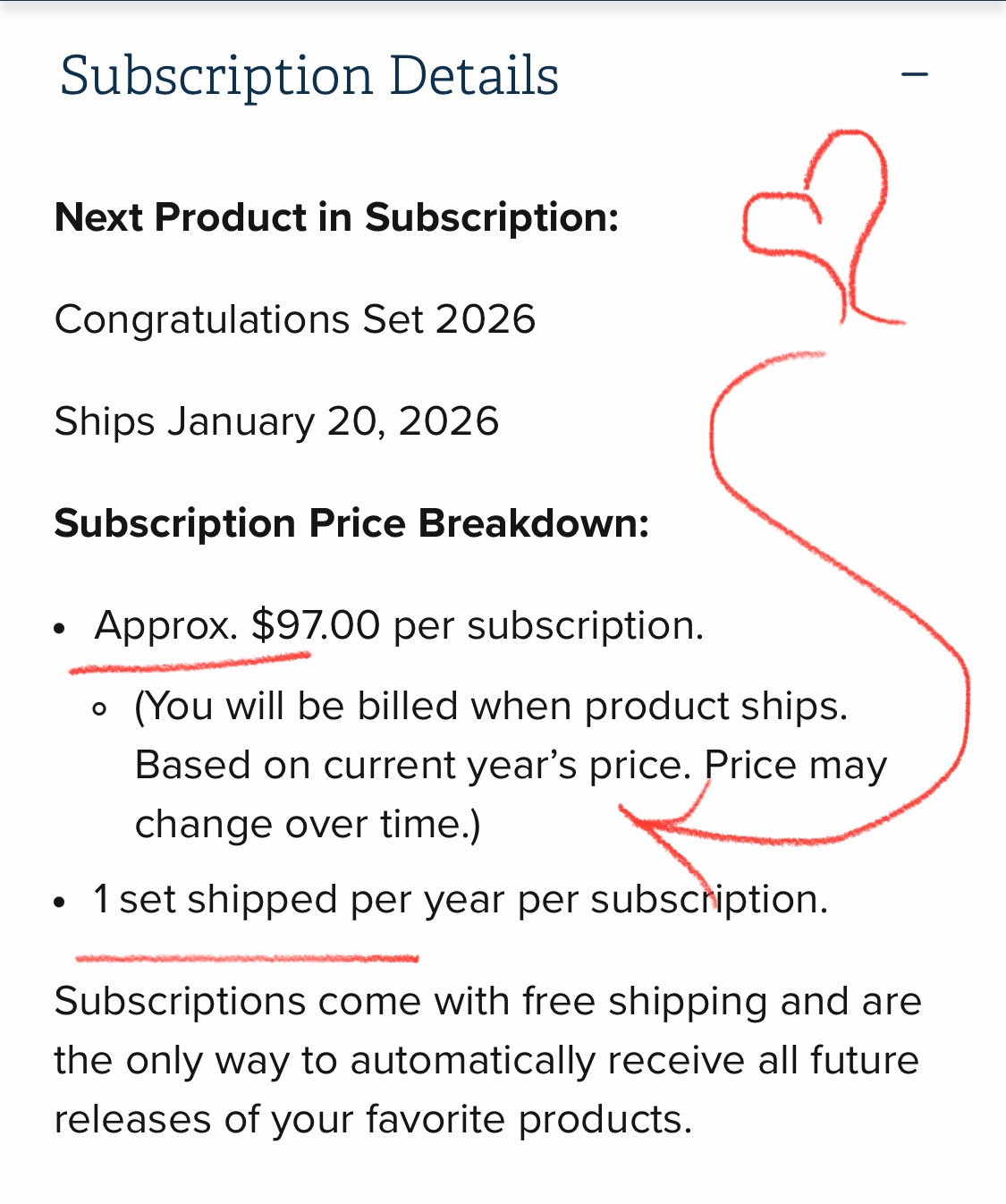Click the Next Product in Subscription label
The image size is (1006, 1204).
[336, 217]
